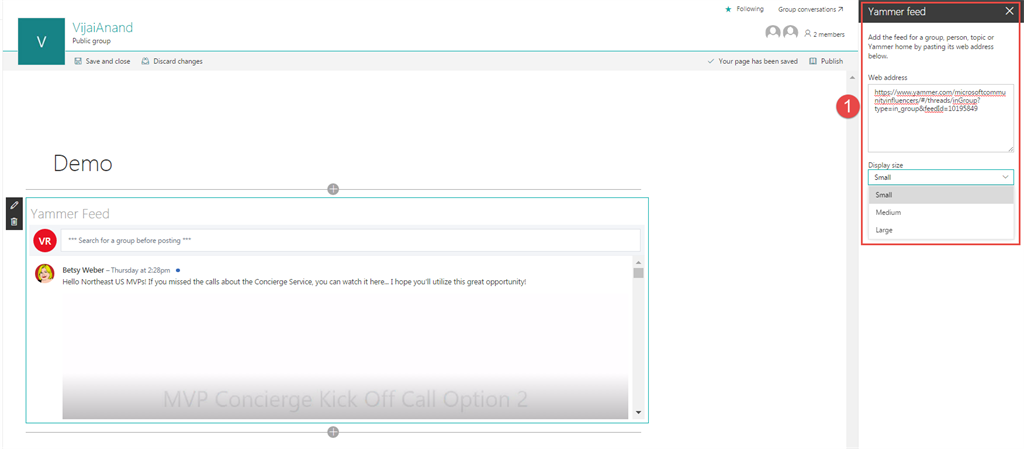The width and height of the screenshot is (1024, 449).
Task: Click the Save and close disk icon
Action: [78, 61]
